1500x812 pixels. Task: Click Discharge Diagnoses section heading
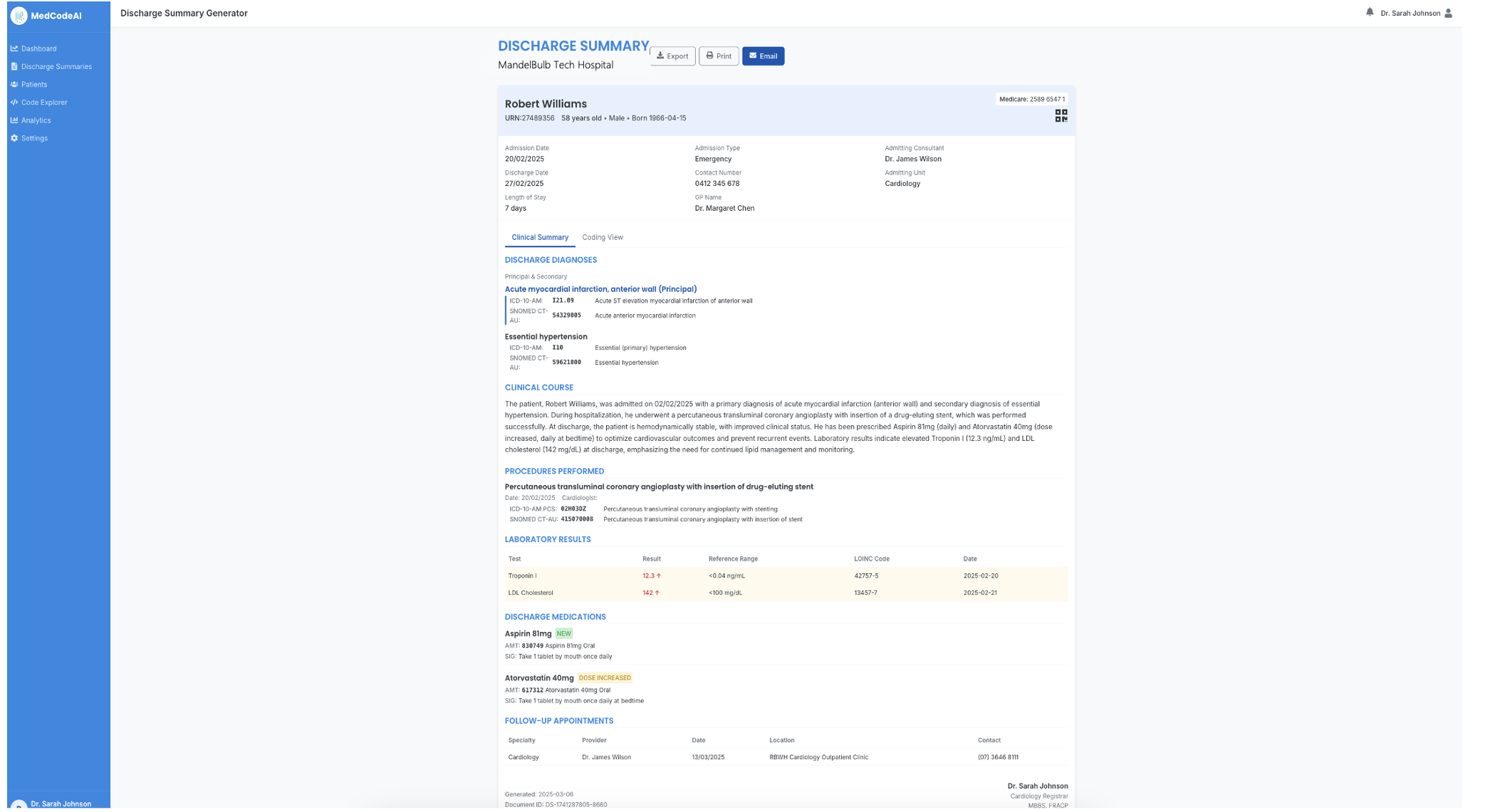pyautogui.click(x=551, y=260)
